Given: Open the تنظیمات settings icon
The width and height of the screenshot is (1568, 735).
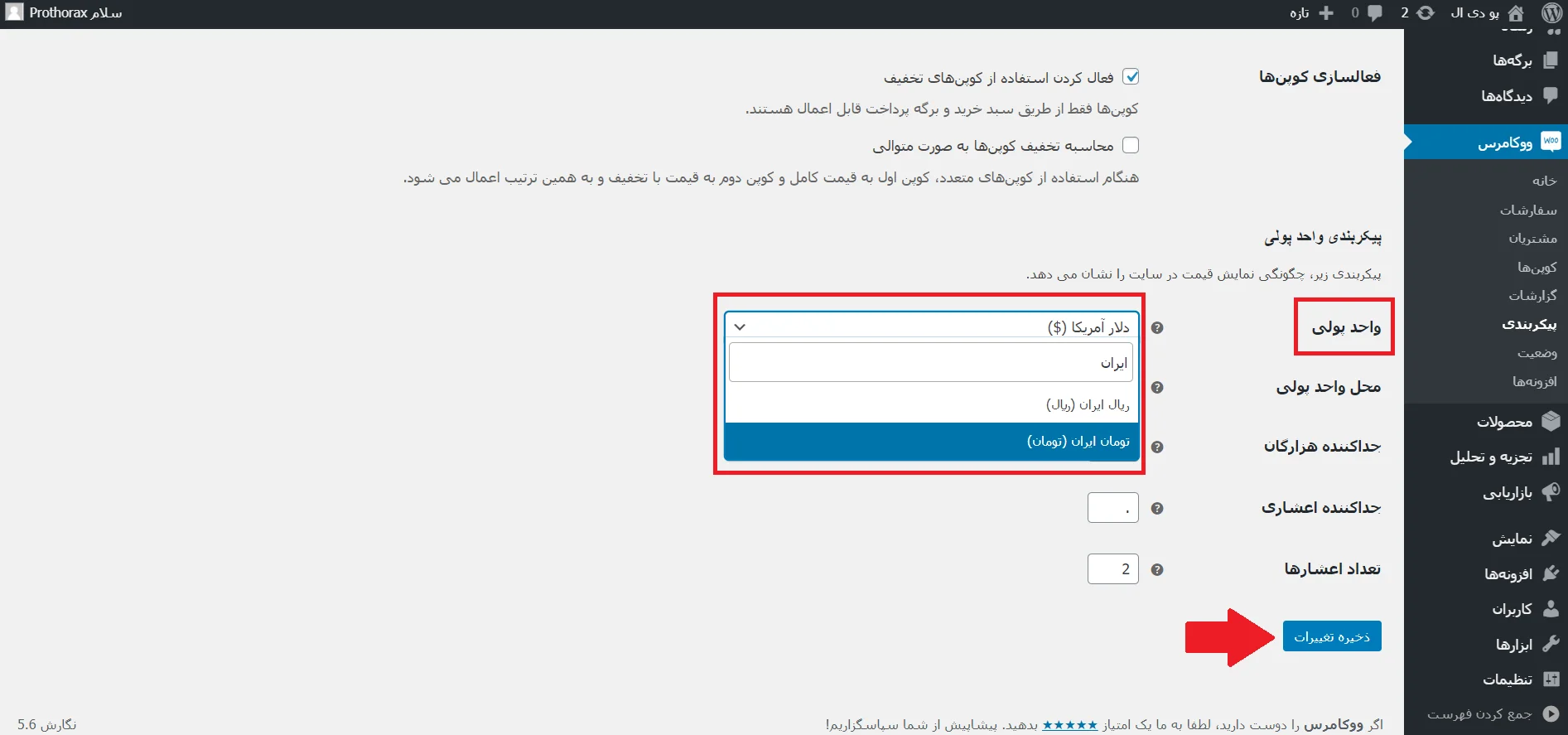Looking at the screenshot, I should click(1551, 679).
